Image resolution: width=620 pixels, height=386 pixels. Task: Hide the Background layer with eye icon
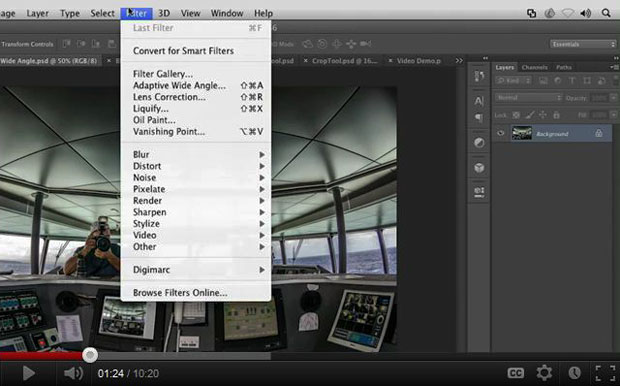501,133
